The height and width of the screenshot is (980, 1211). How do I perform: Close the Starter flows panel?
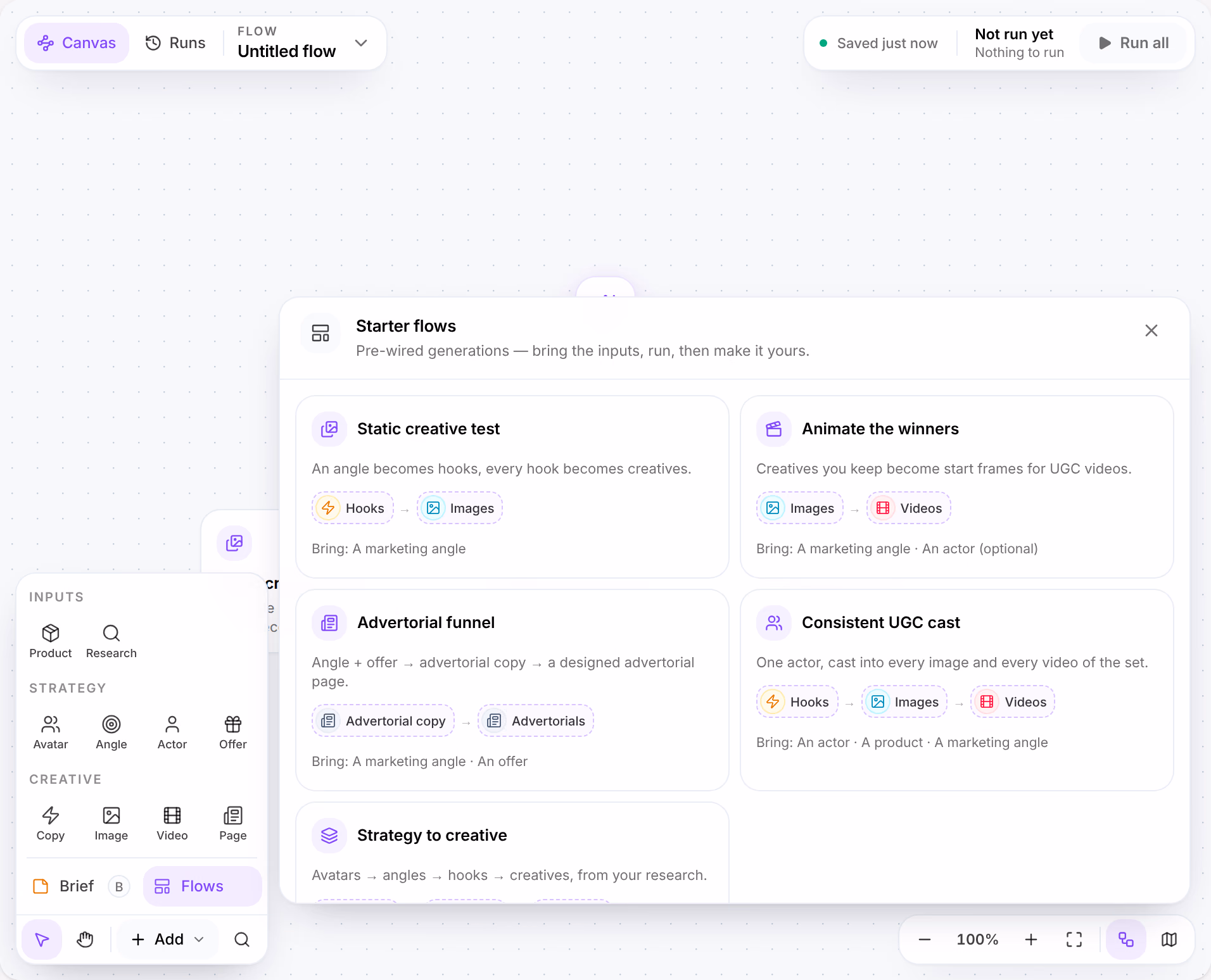click(x=1151, y=330)
